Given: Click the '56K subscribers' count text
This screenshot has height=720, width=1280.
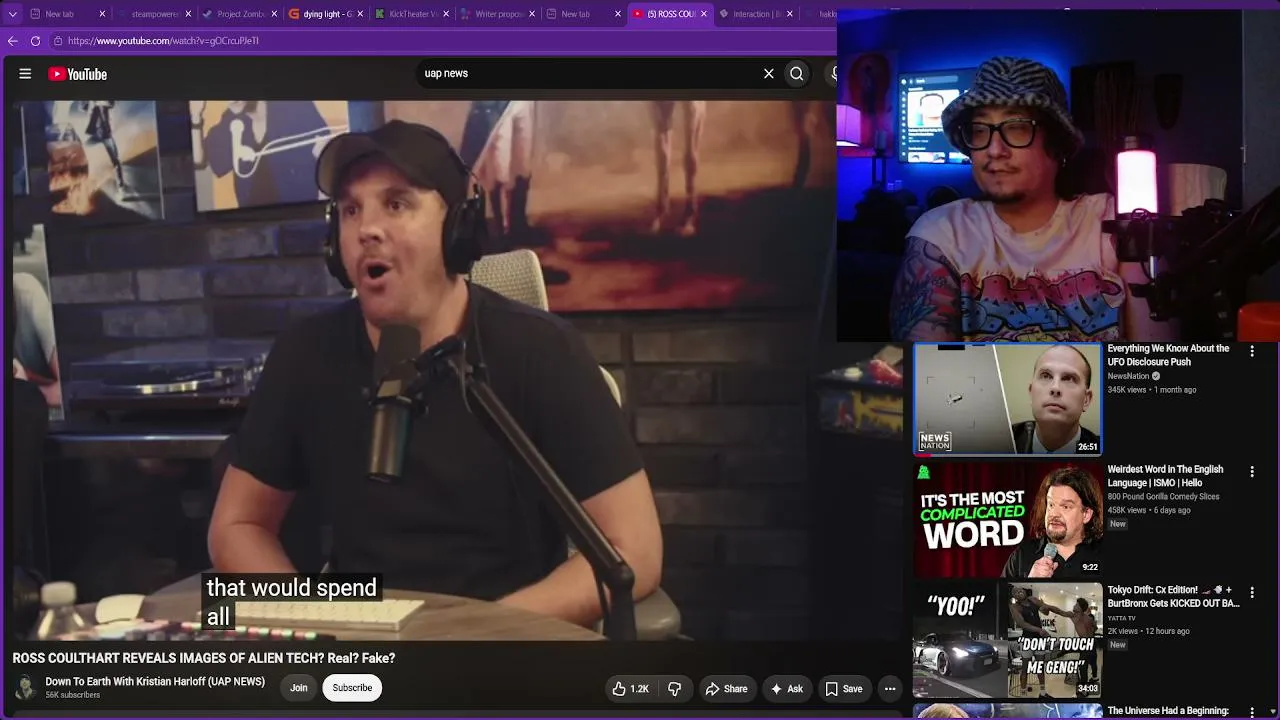Looking at the screenshot, I should pos(73,695).
